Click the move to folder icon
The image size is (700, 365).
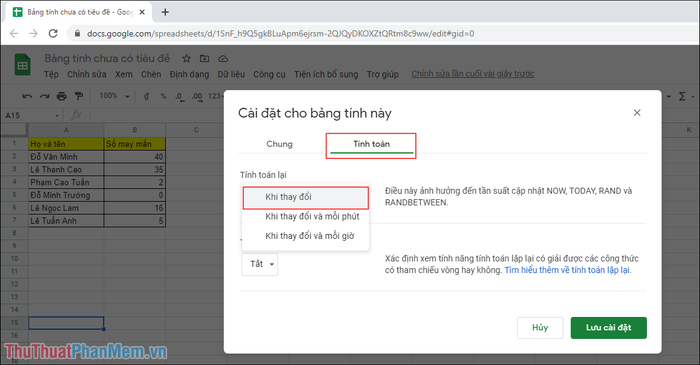204,58
